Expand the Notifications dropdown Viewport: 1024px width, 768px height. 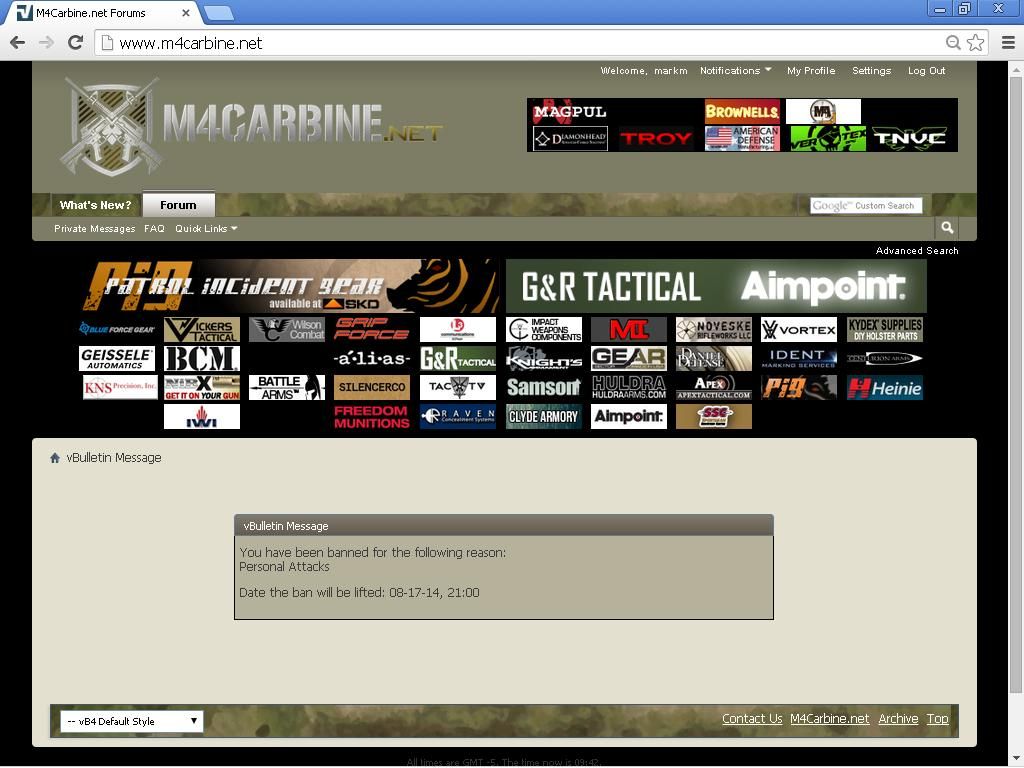pos(735,71)
